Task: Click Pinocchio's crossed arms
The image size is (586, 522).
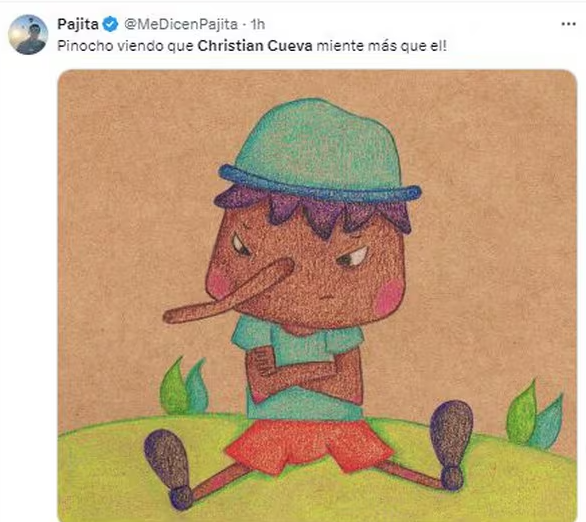Action: 305,372
